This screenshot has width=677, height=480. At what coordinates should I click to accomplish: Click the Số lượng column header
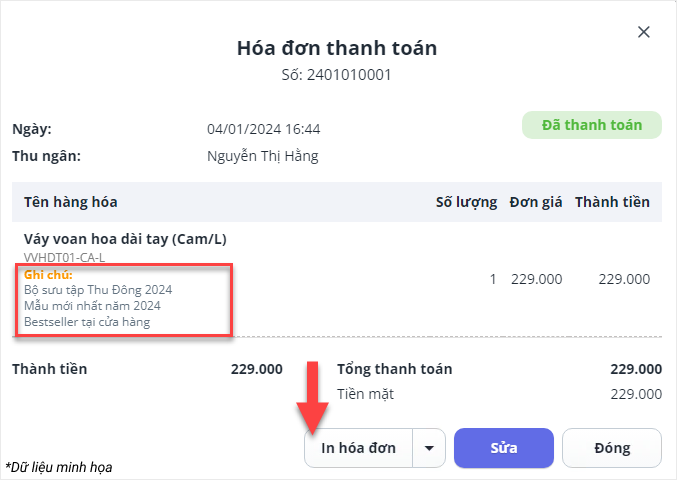tap(466, 202)
